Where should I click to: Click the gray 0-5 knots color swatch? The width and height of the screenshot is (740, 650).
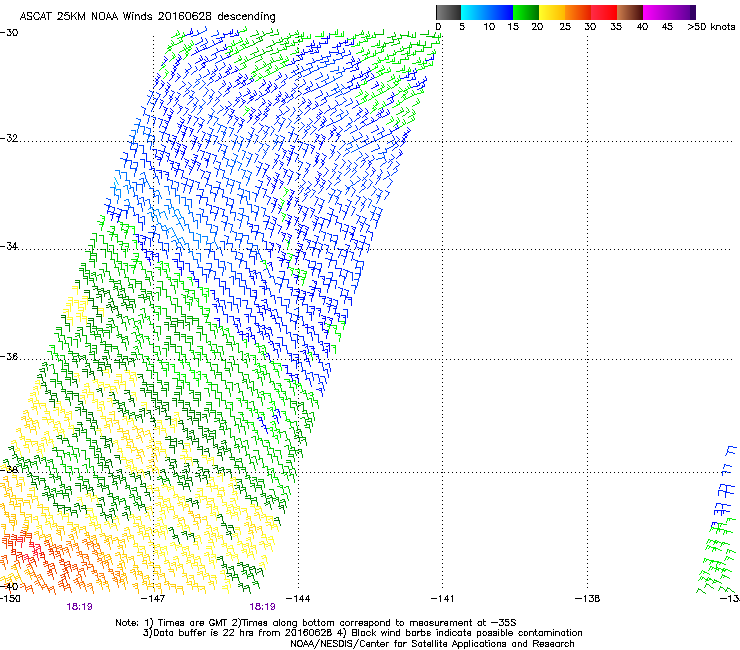[448, 12]
